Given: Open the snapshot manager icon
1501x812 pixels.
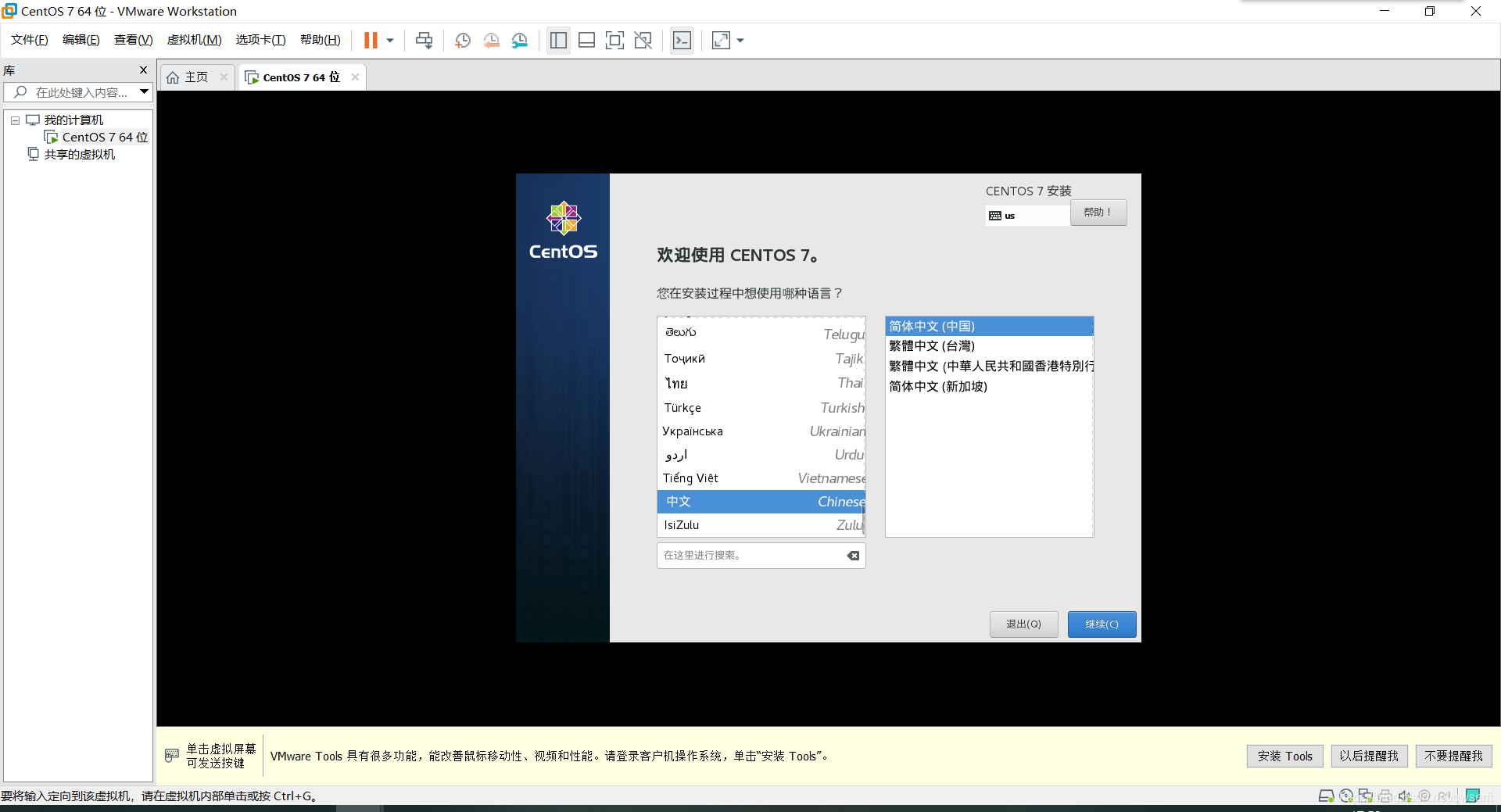Looking at the screenshot, I should [x=520, y=41].
